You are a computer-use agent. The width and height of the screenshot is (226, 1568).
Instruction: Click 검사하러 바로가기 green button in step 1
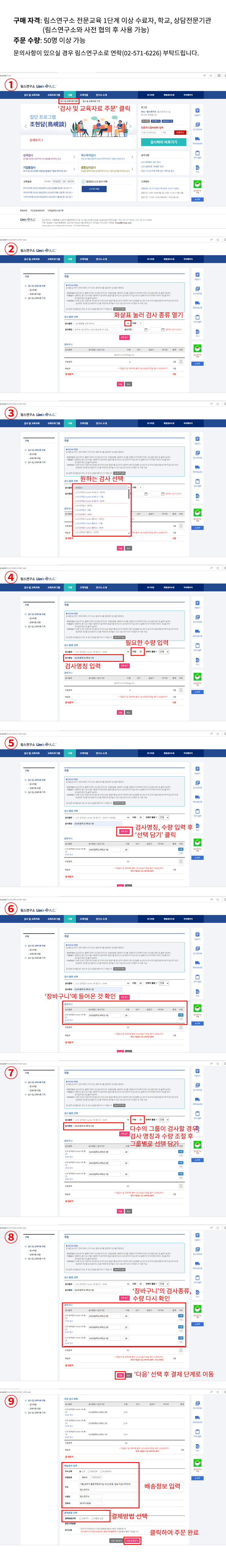coord(164,142)
